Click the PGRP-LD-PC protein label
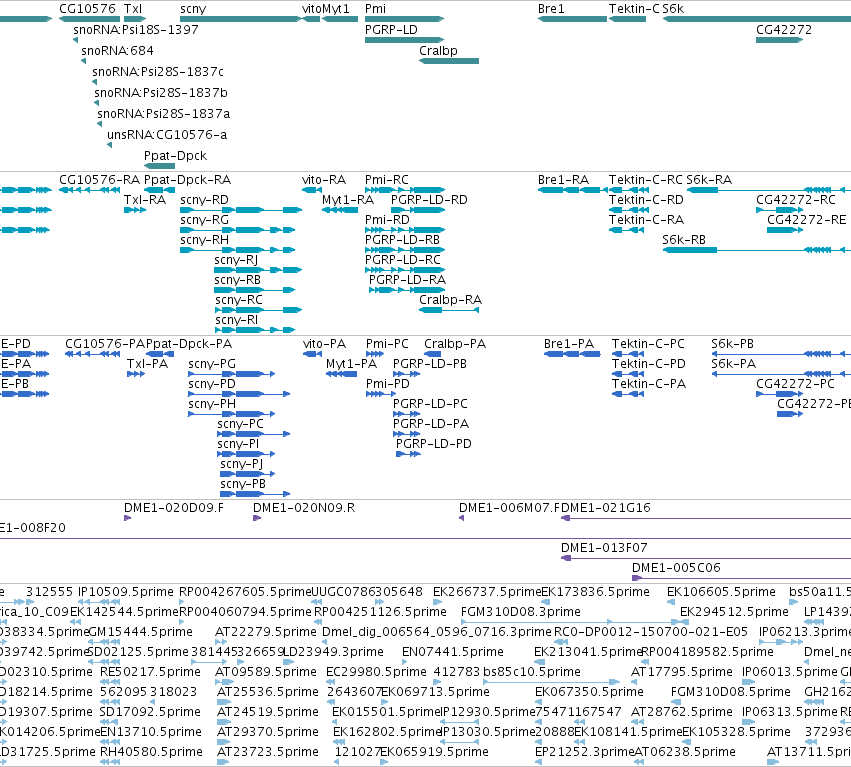 click(x=430, y=404)
